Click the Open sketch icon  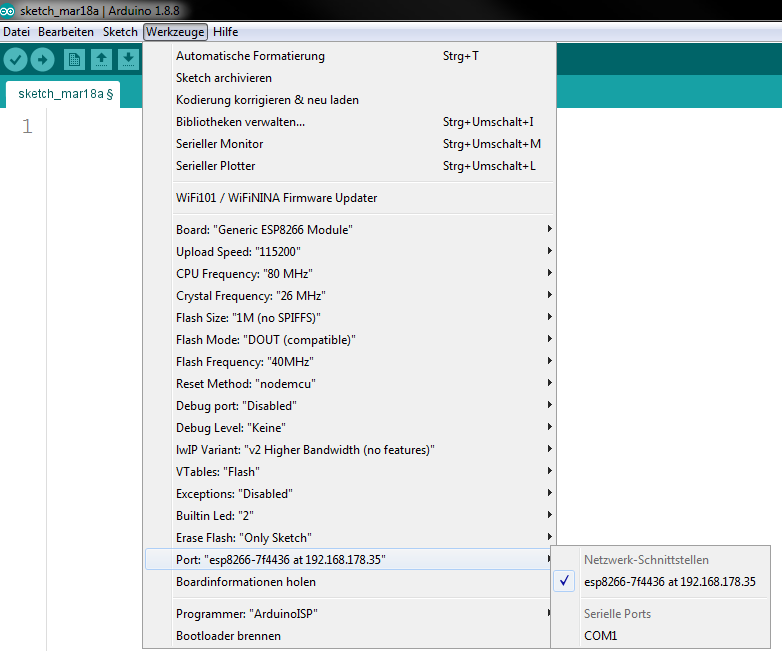tap(101, 60)
